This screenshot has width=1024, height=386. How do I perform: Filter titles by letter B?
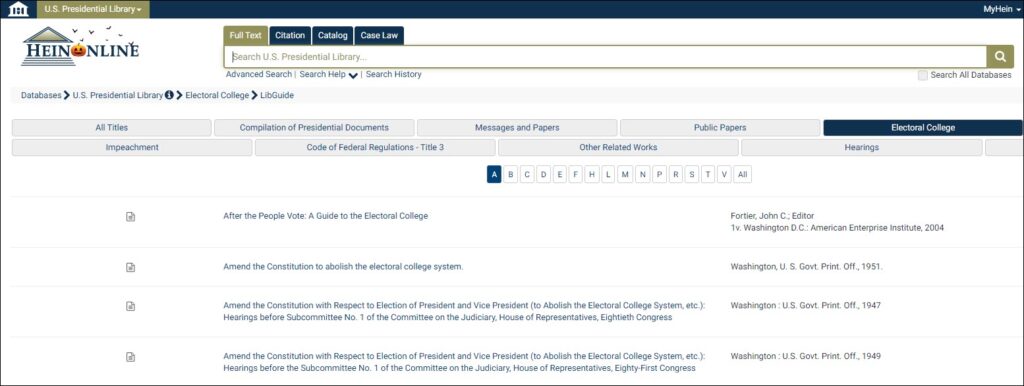tap(511, 175)
